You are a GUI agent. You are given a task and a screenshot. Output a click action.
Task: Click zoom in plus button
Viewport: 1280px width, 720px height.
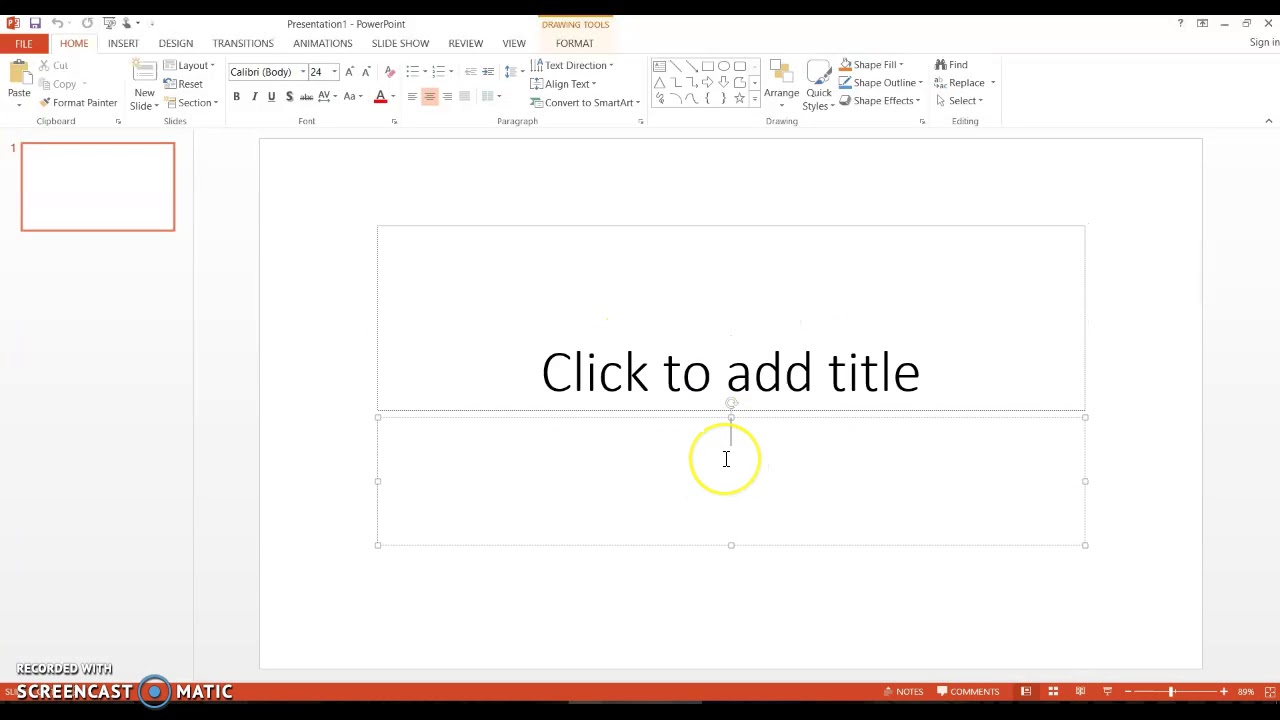click(x=1223, y=691)
